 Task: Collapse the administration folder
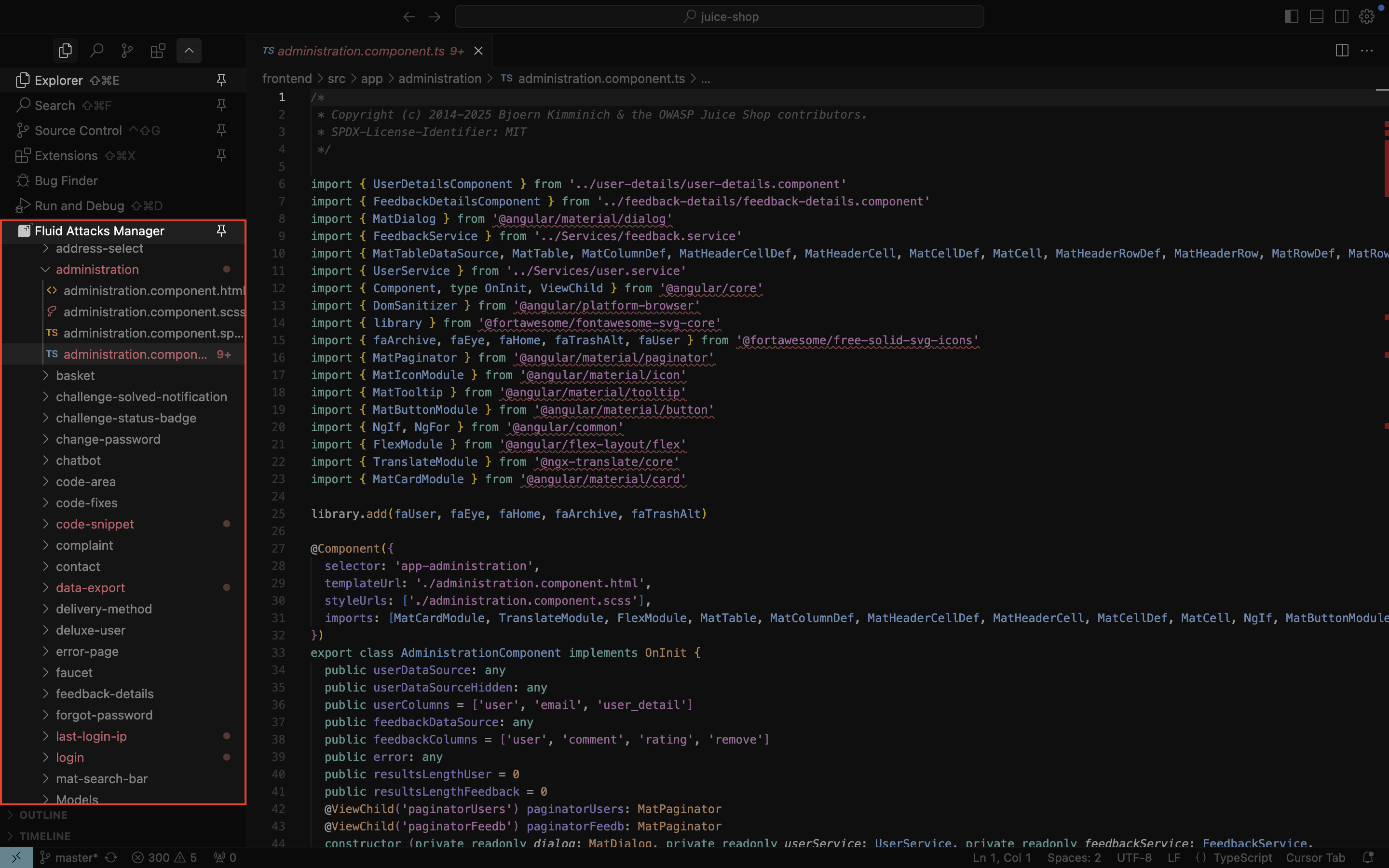click(123, 269)
